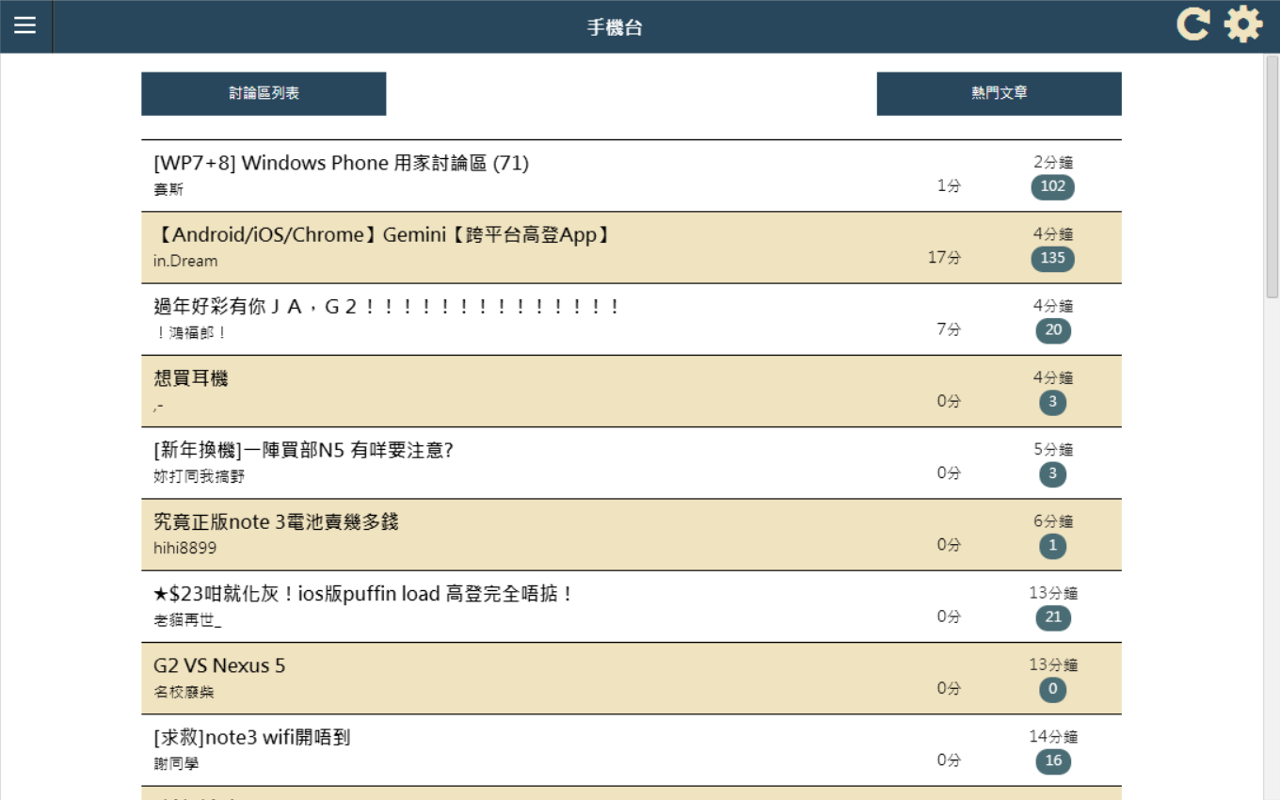Open the 一陣買部N5 有咩要注意 thread
The height and width of the screenshot is (800, 1280).
pos(304,451)
